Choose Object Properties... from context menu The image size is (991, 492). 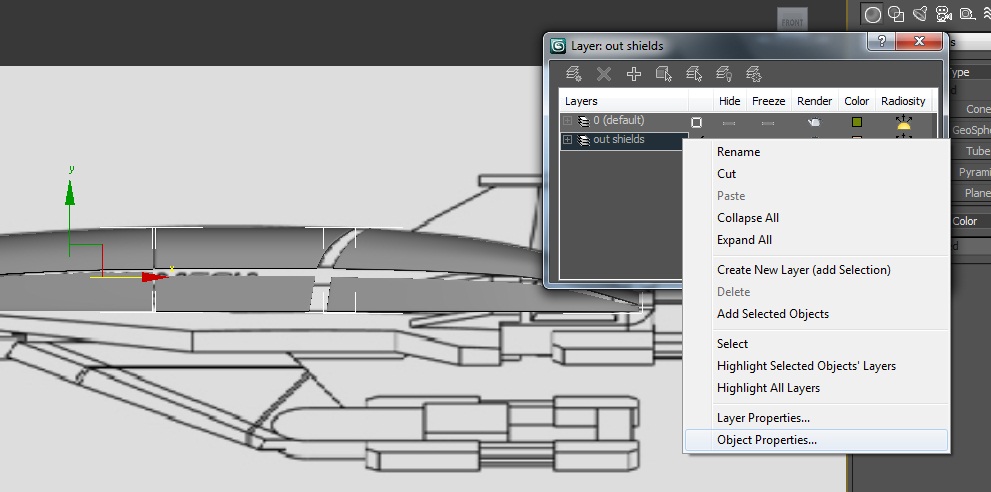766,440
